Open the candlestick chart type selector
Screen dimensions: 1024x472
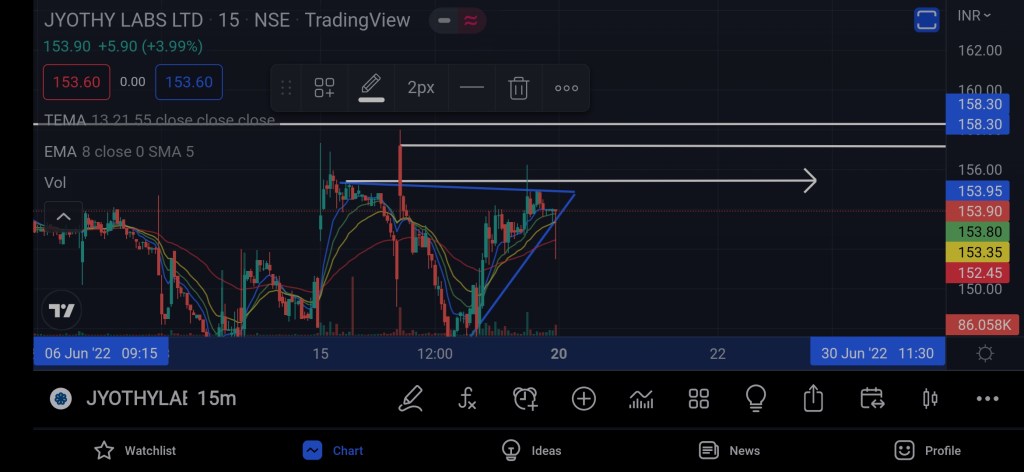[x=929, y=399]
